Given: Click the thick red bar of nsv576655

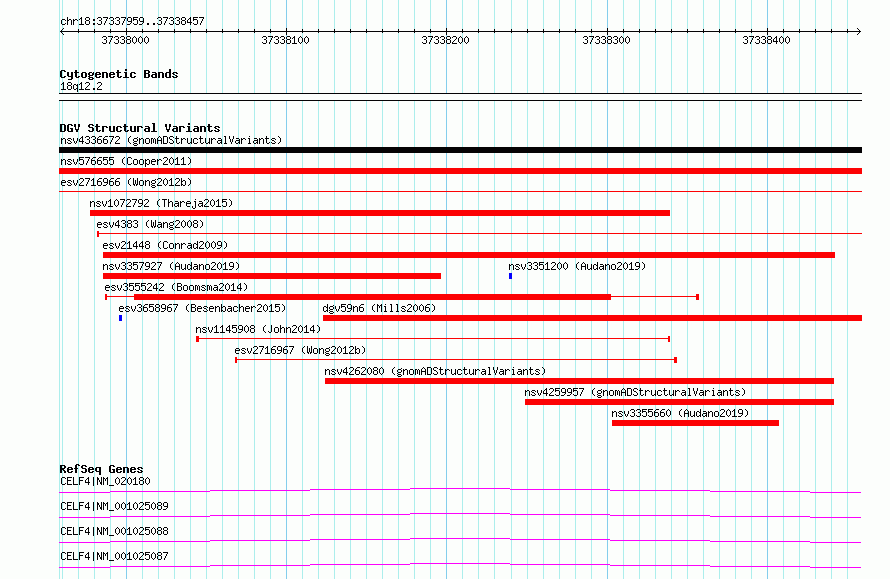Looking at the screenshot, I should [x=460, y=171].
